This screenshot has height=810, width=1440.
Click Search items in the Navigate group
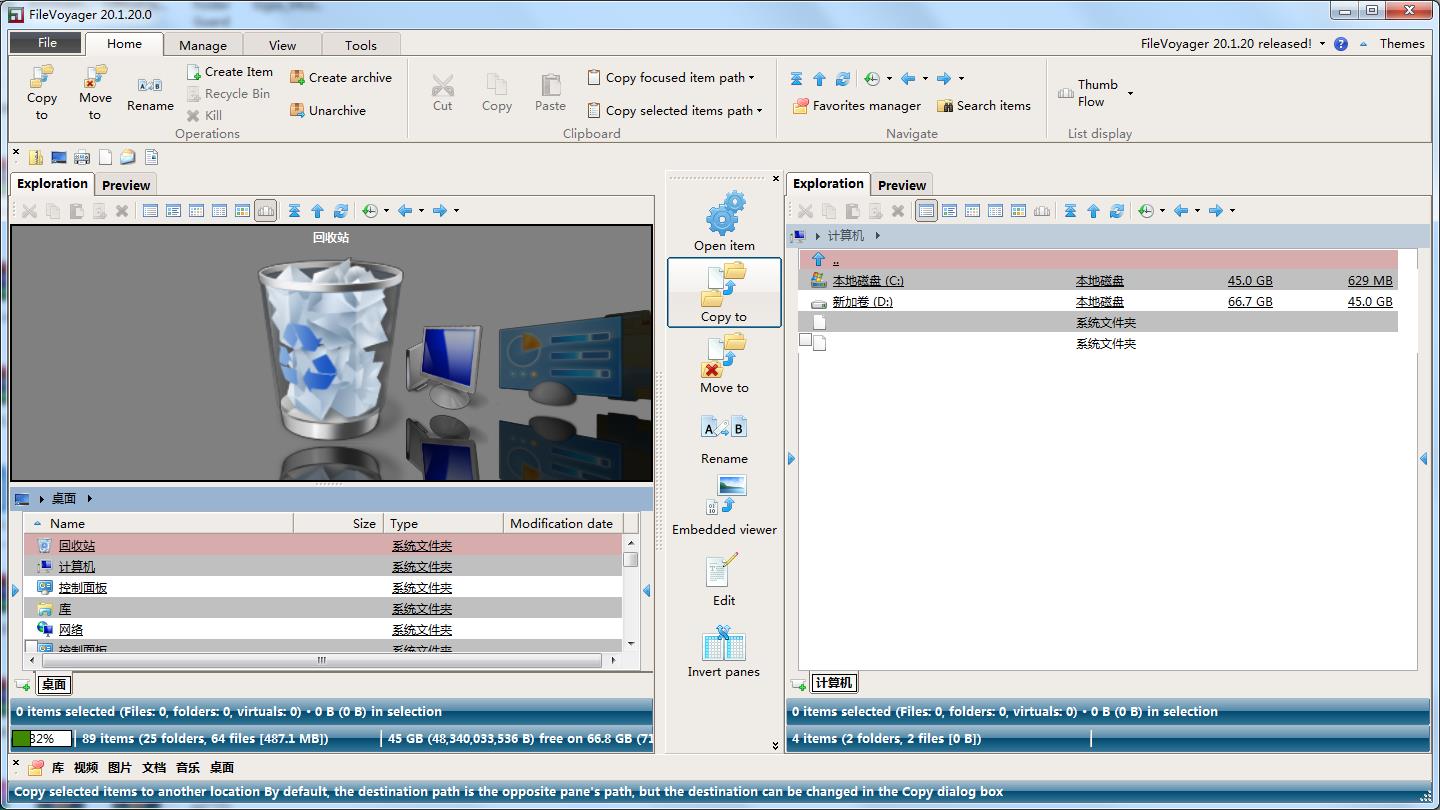coord(983,106)
